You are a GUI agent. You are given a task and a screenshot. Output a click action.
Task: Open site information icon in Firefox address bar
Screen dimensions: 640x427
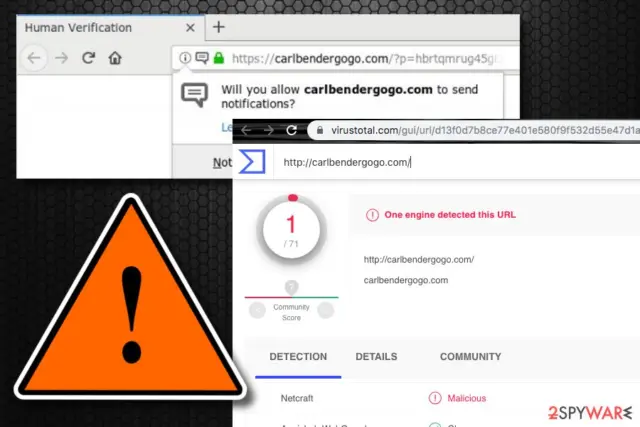185,58
